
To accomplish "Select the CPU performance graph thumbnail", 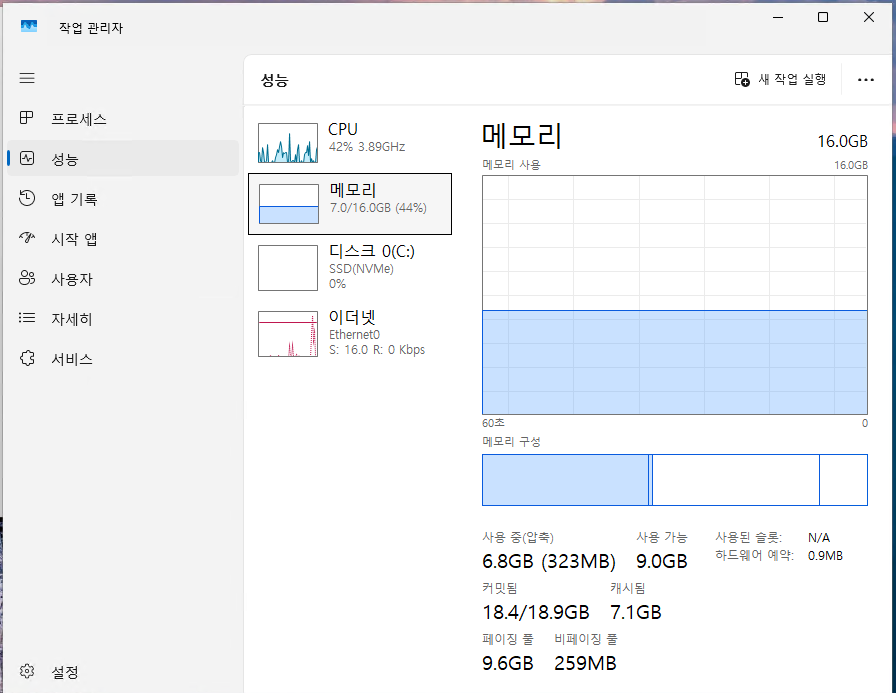I will [288, 143].
